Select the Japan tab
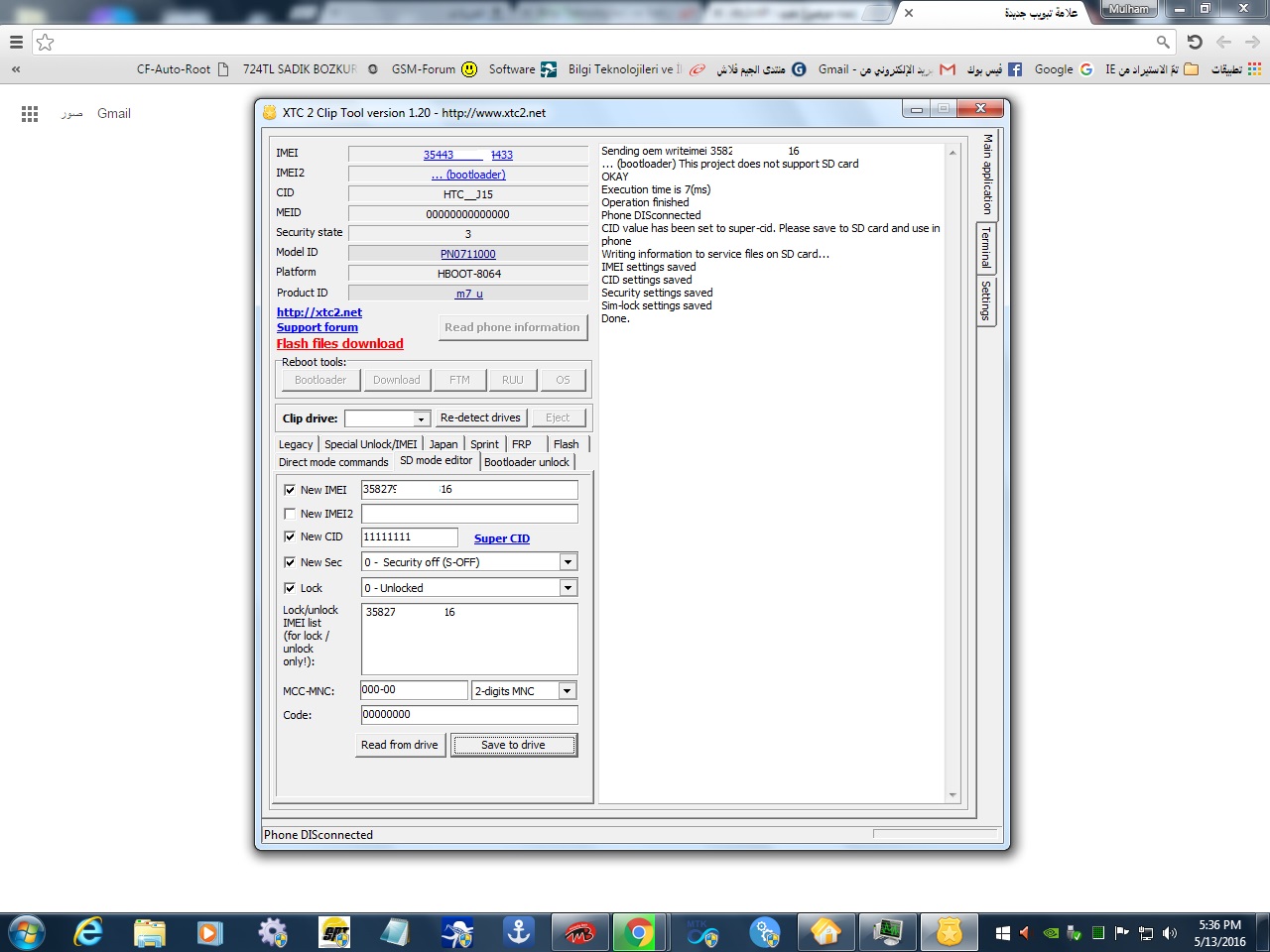 (x=444, y=444)
